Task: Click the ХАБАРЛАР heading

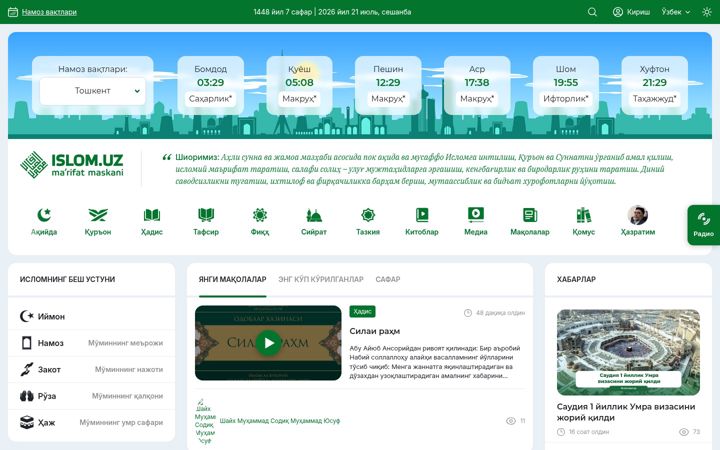Action: click(576, 279)
